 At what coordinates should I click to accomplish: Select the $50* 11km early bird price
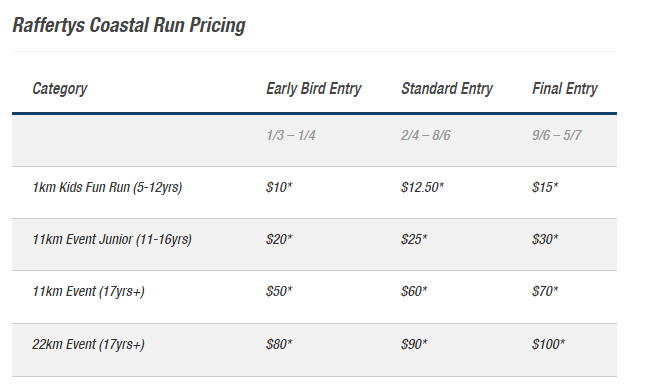pos(279,291)
